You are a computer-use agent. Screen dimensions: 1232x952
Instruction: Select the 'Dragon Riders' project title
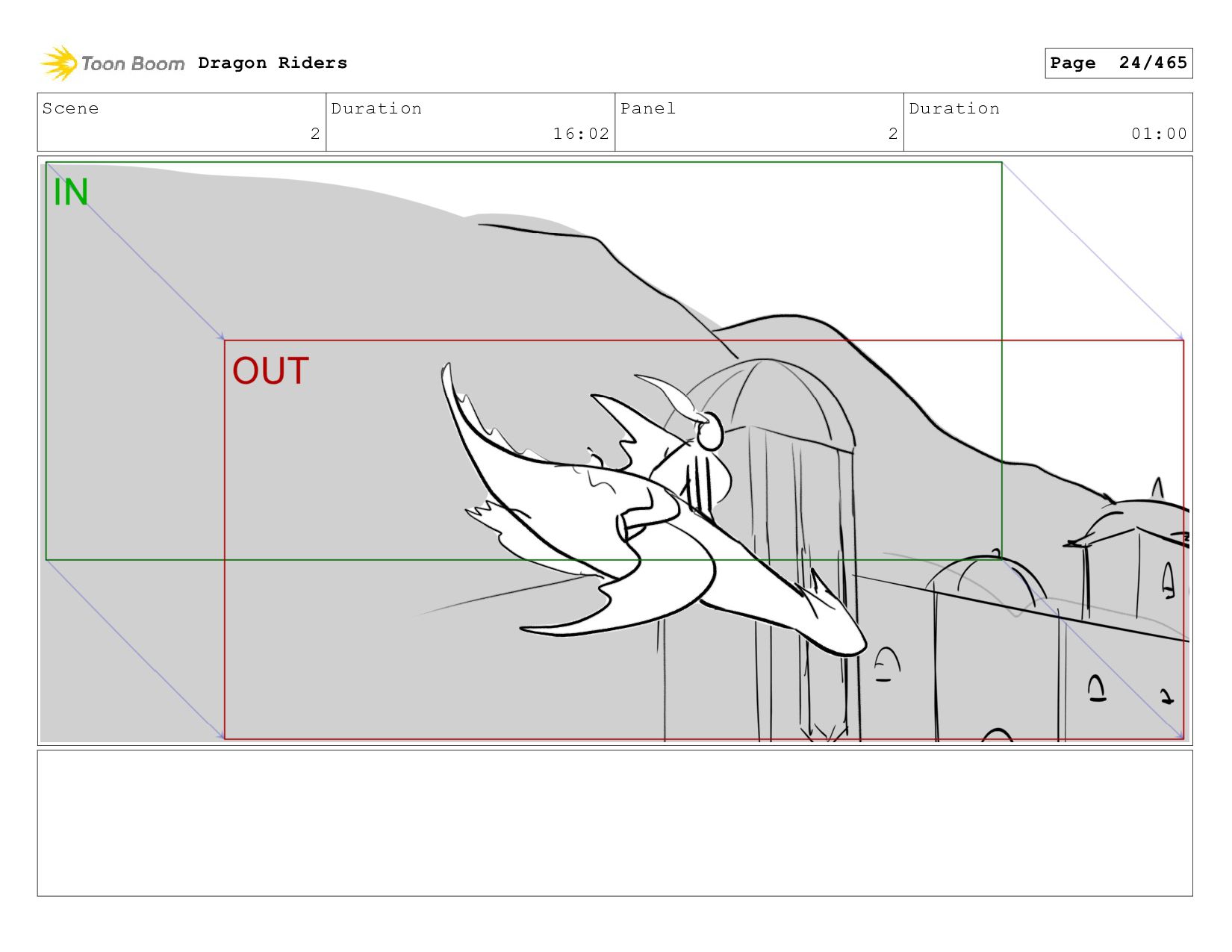coord(273,63)
